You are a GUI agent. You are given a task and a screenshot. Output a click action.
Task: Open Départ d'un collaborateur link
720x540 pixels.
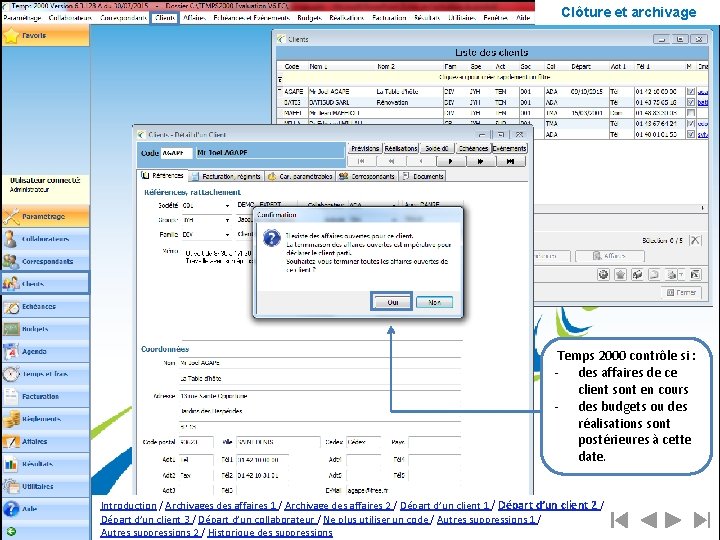tap(258, 519)
